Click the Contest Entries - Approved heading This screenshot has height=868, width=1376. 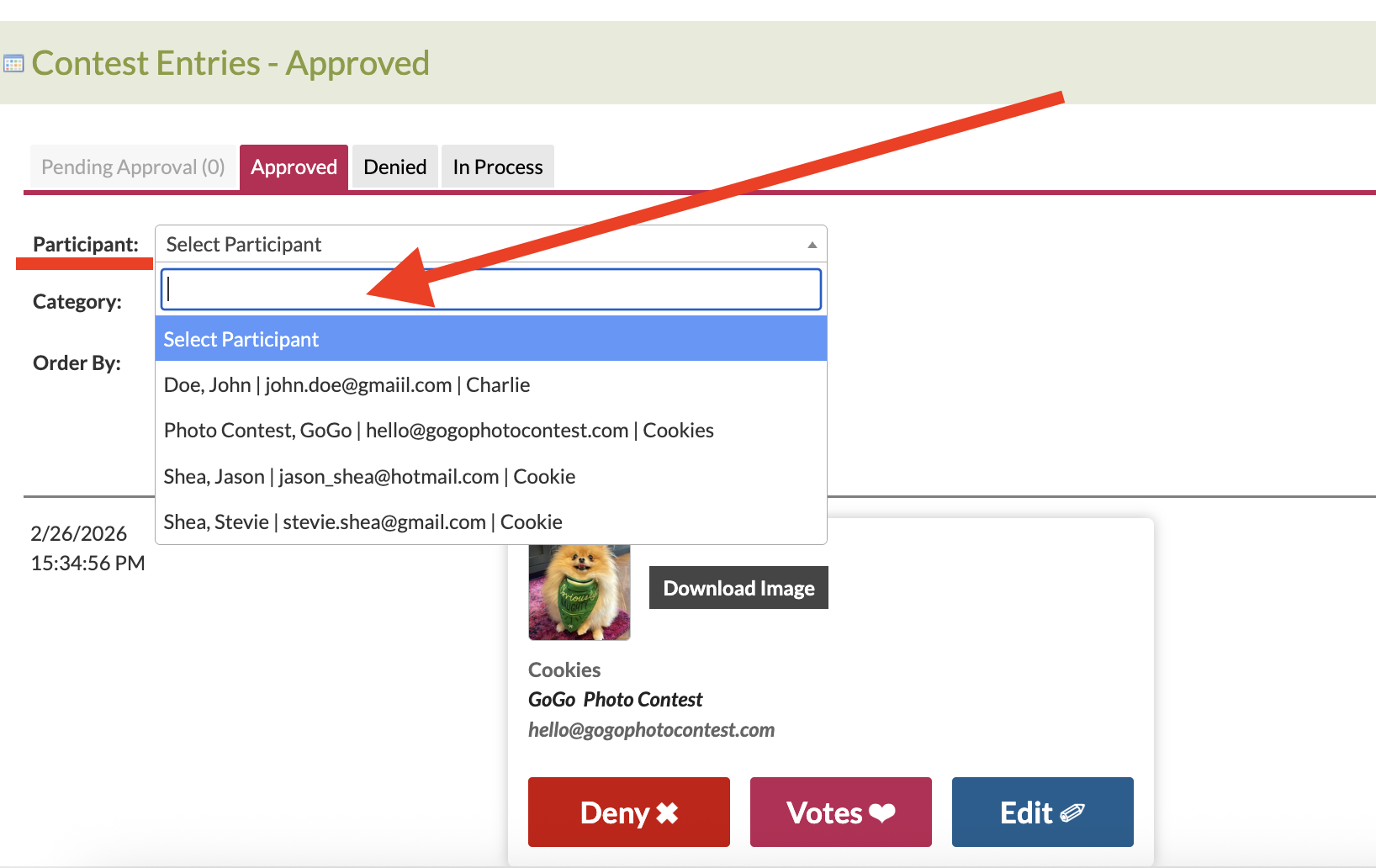[x=230, y=63]
